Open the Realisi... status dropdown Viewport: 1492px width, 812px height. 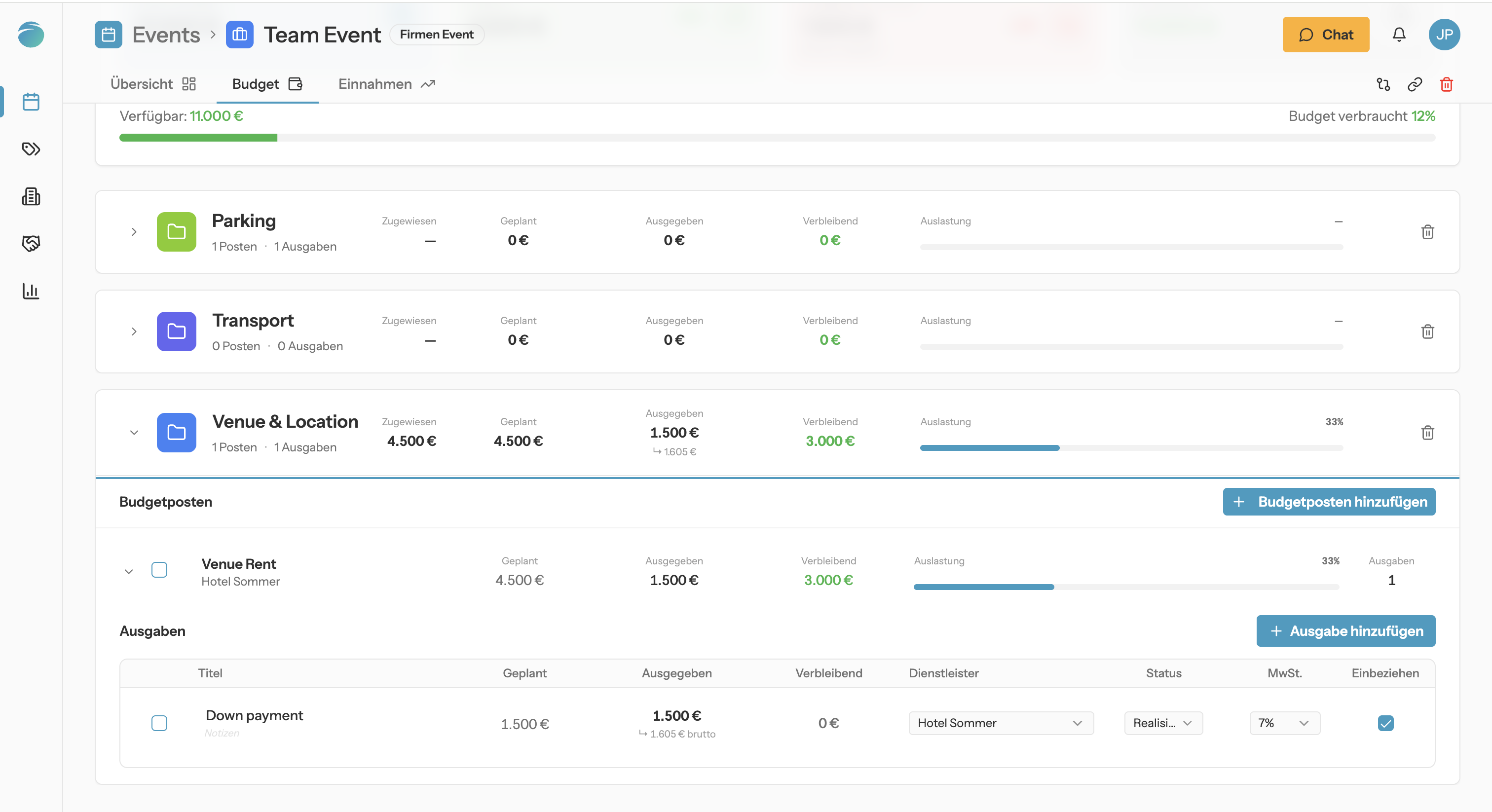pyautogui.click(x=1163, y=723)
